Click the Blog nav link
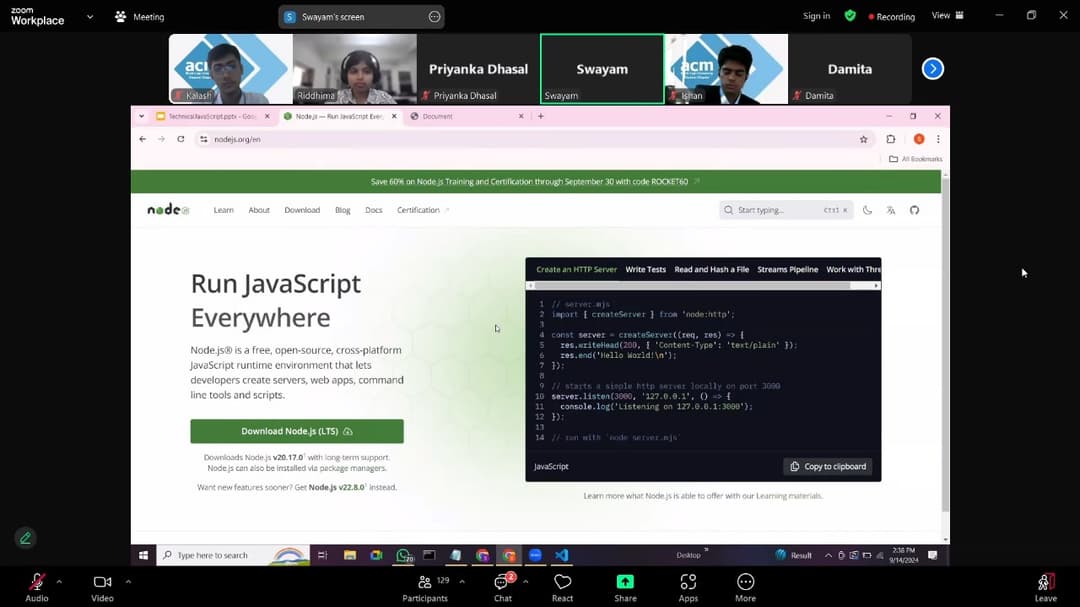This screenshot has height=607, width=1080. 342,210
